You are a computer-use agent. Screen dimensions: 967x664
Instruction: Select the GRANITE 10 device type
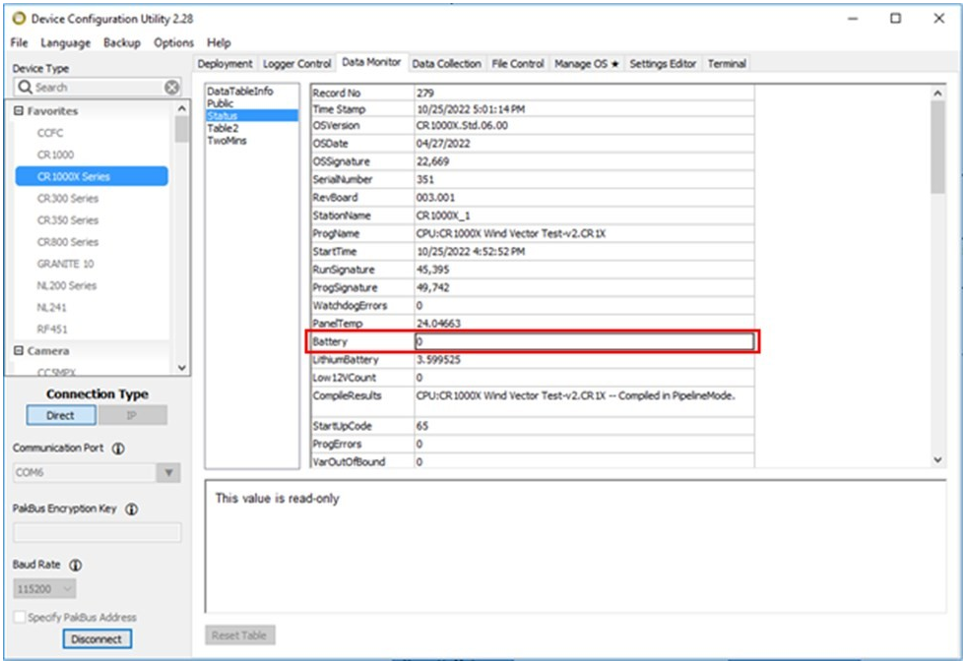[x=65, y=264]
